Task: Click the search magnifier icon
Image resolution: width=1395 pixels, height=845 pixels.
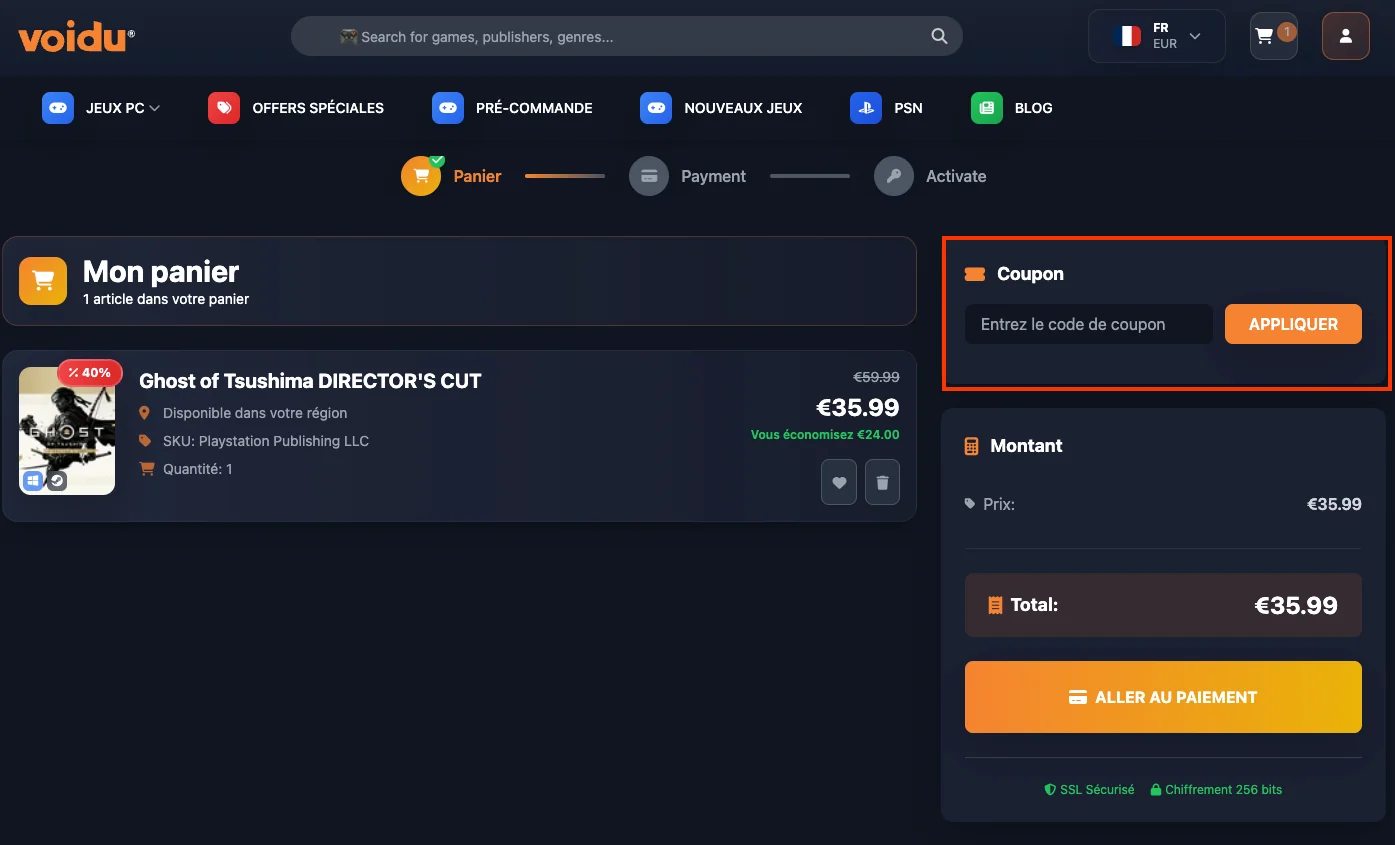Action: pyautogui.click(x=938, y=35)
